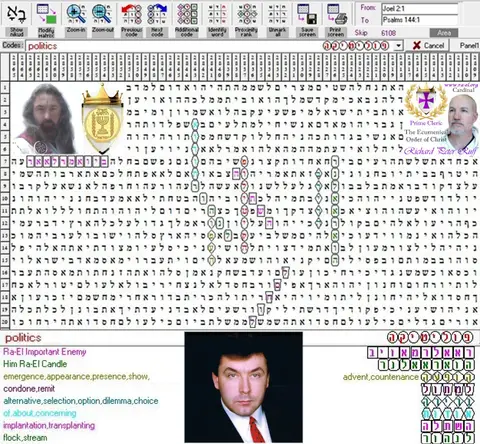Select the 'Him Ra-El Candle' legend entry

(x=35, y=364)
